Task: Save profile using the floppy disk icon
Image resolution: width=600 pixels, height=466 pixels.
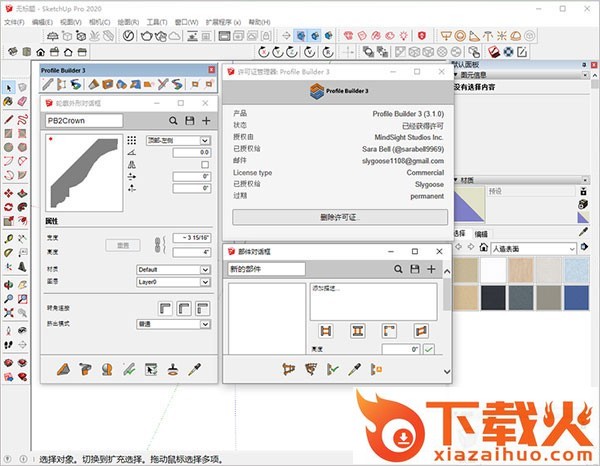Action: click(x=187, y=120)
